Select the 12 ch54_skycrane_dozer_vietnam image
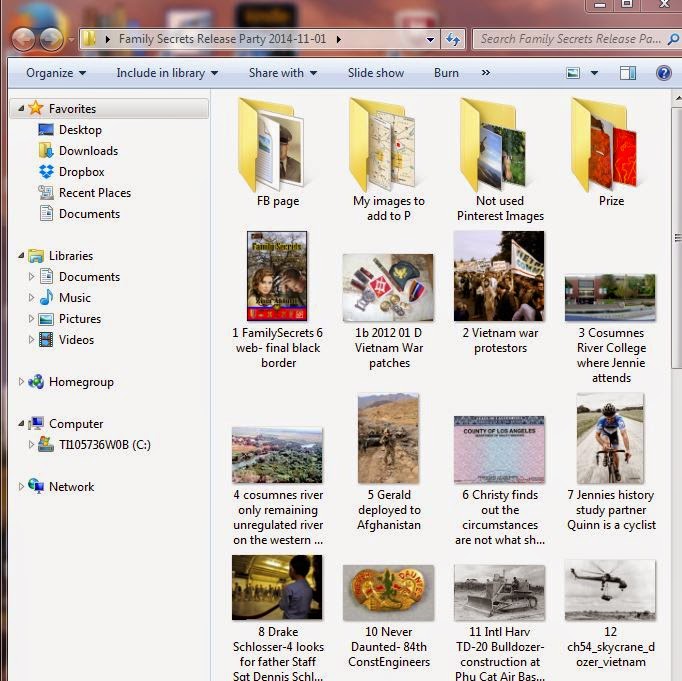This screenshot has width=682, height=681. [610, 590]
